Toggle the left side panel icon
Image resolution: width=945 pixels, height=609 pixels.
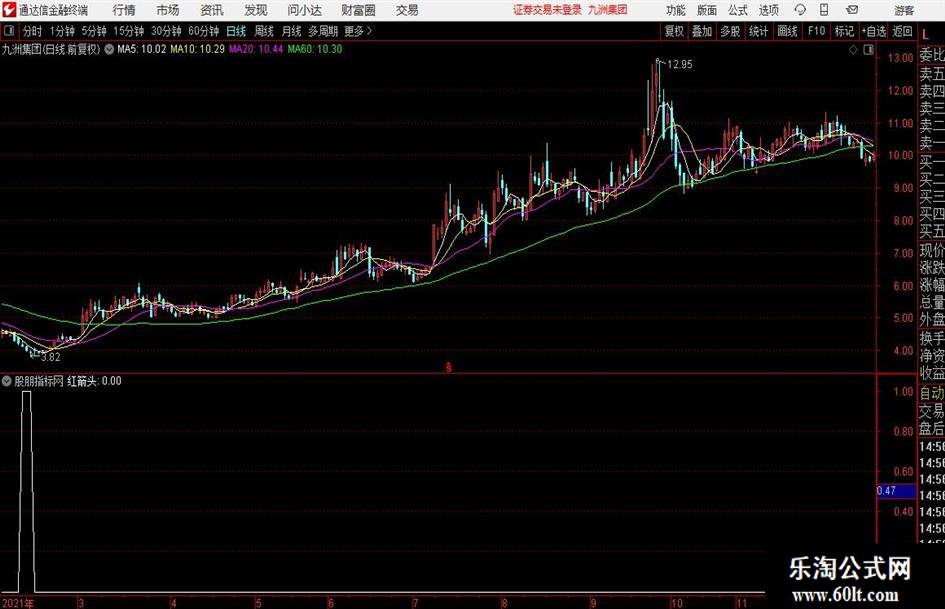tap(8, 31)
